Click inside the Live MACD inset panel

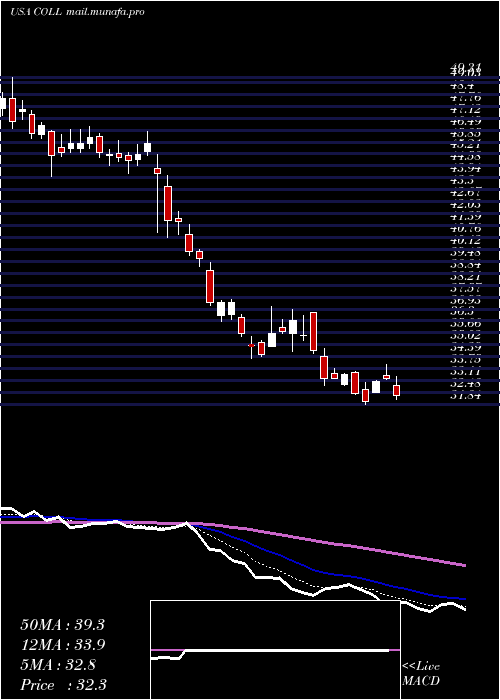275,650
